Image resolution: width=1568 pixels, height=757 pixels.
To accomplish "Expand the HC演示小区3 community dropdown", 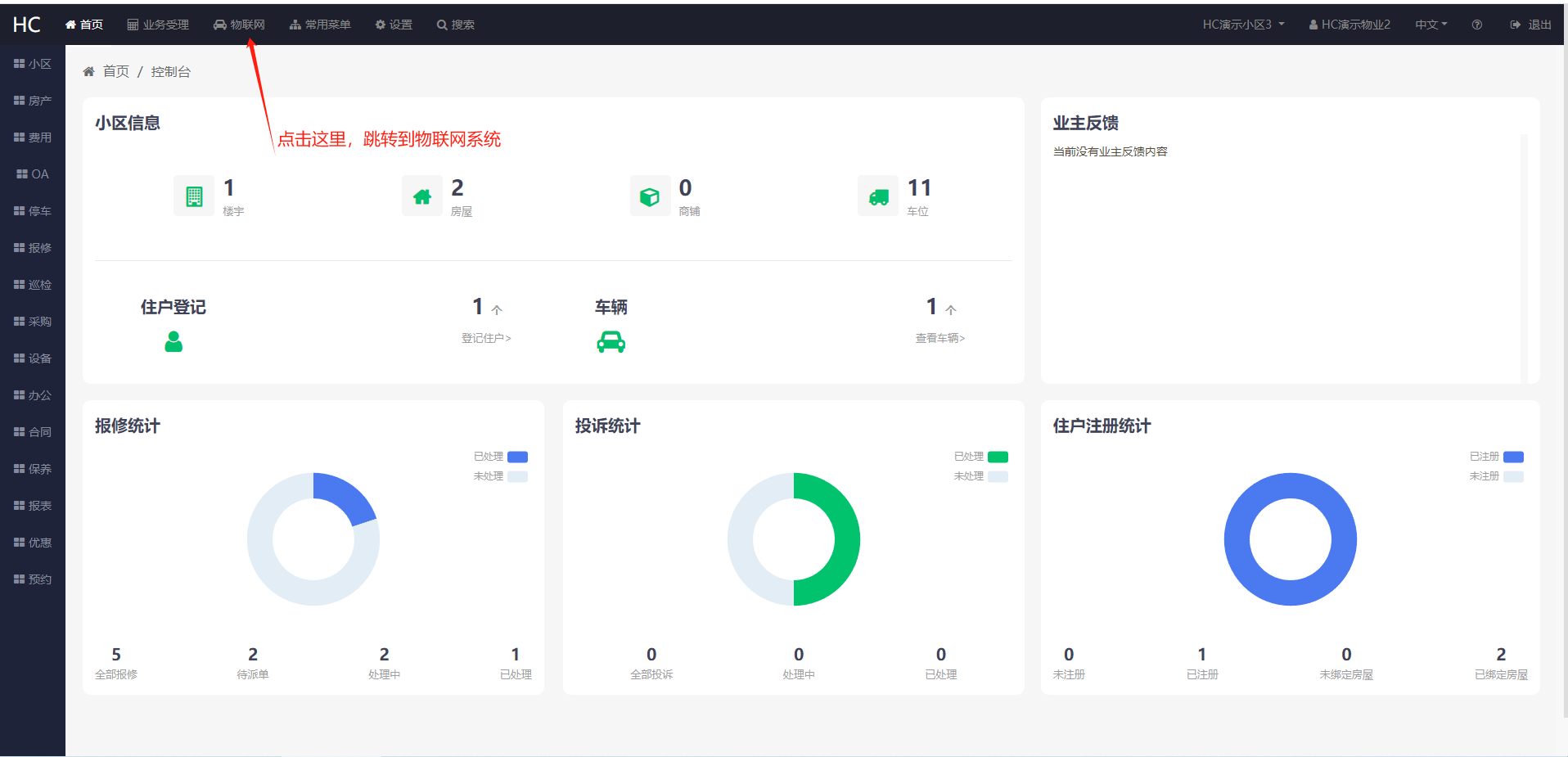I will pyautogui.click(x=1243, y=25).
